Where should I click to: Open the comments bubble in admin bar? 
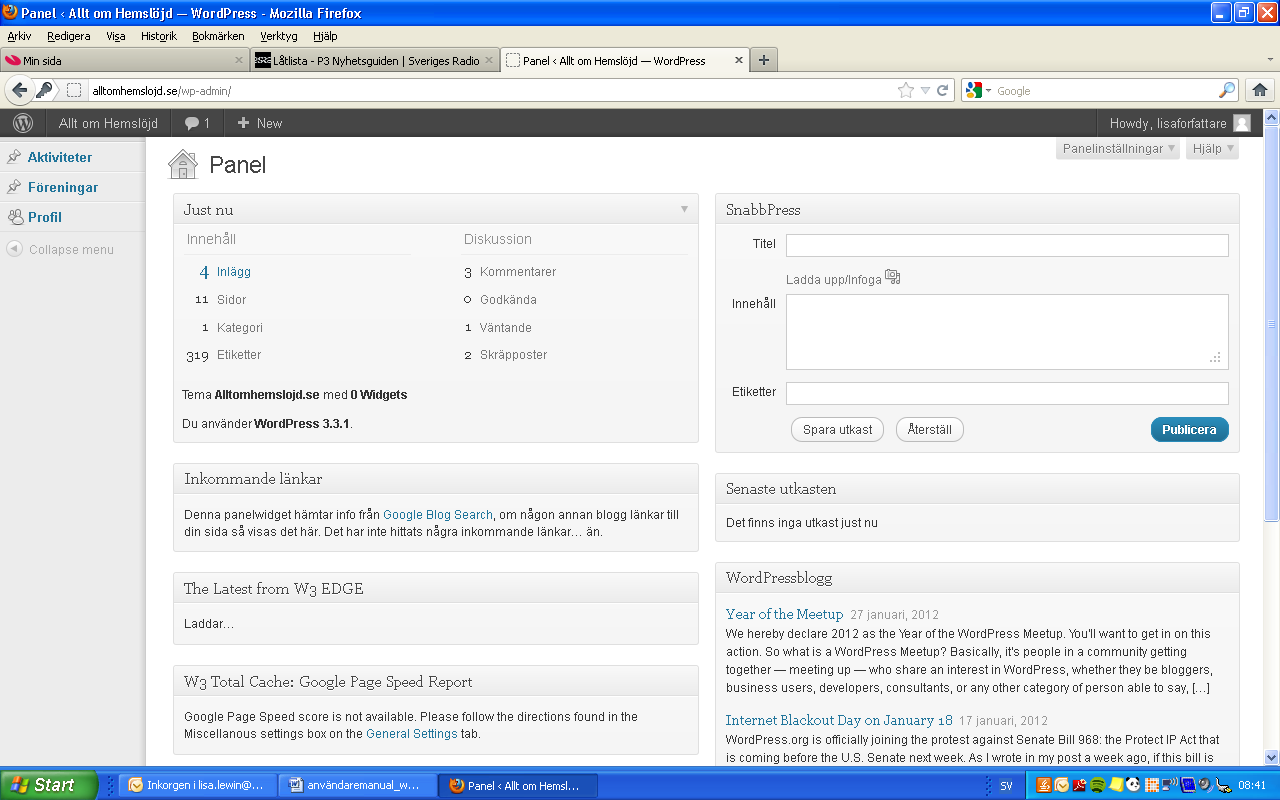[197, 123]
